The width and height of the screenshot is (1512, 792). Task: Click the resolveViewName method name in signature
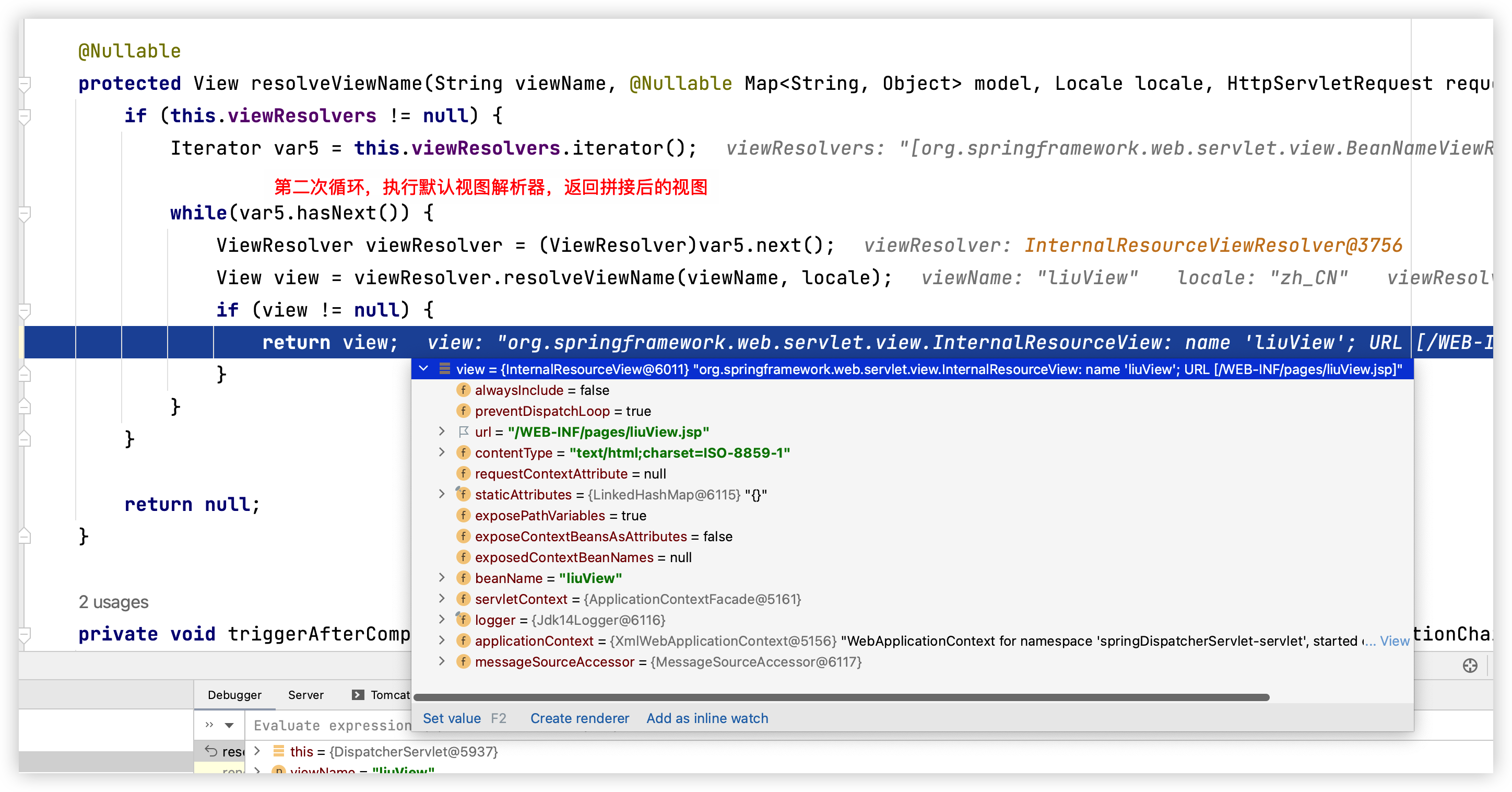point(336,84)
